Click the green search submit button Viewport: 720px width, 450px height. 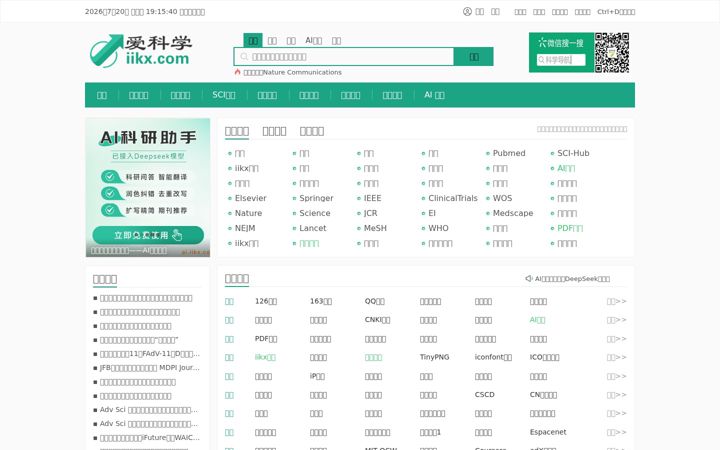474,56
